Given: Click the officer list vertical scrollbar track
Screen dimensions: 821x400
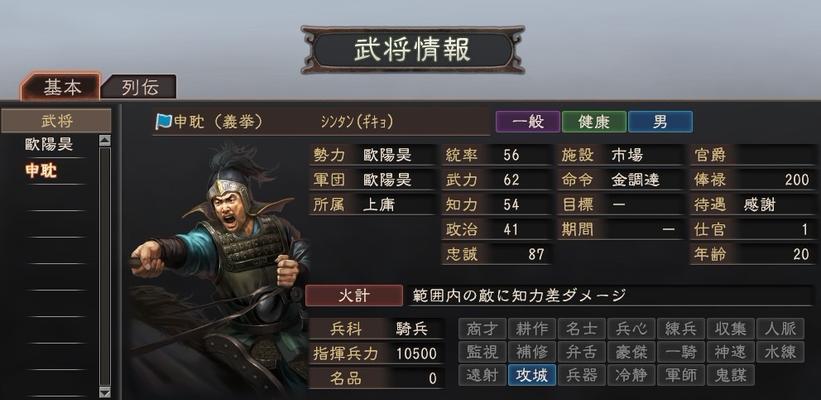Looking at the screenshot, I should click(x=105, y=266).
